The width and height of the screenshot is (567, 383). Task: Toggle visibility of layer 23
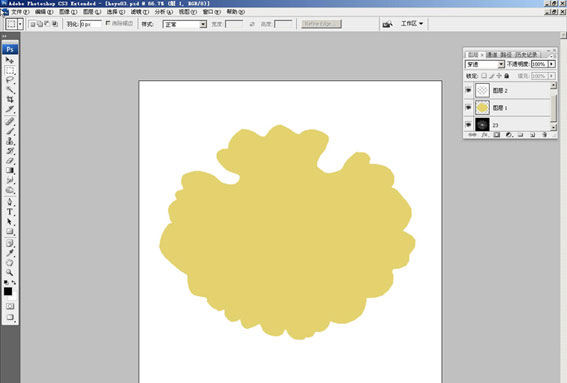(468, 125)
